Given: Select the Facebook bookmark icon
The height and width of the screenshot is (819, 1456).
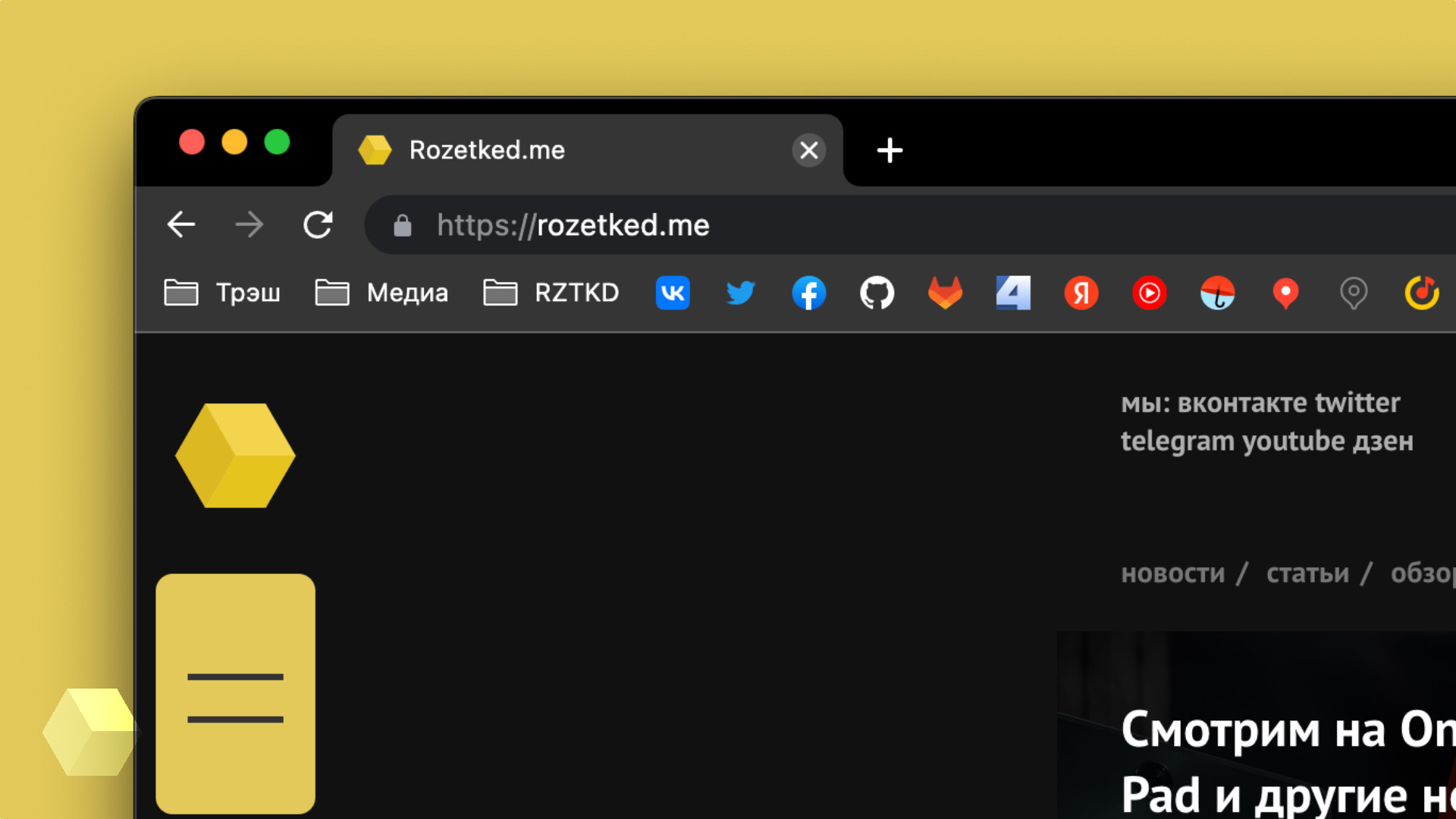Looking at the screenshot, I should click(808, 292).
